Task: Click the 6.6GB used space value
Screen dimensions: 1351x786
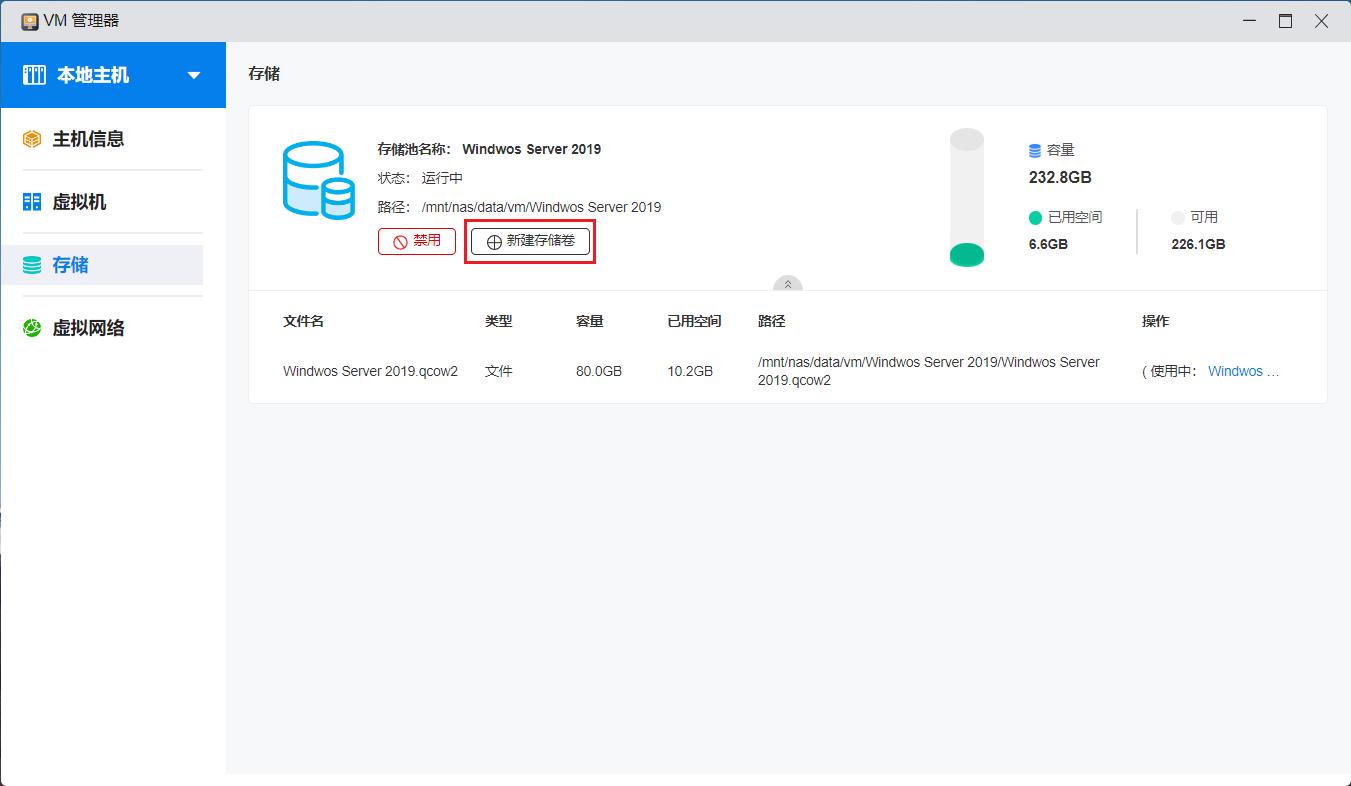Action: coord(1048,244)
